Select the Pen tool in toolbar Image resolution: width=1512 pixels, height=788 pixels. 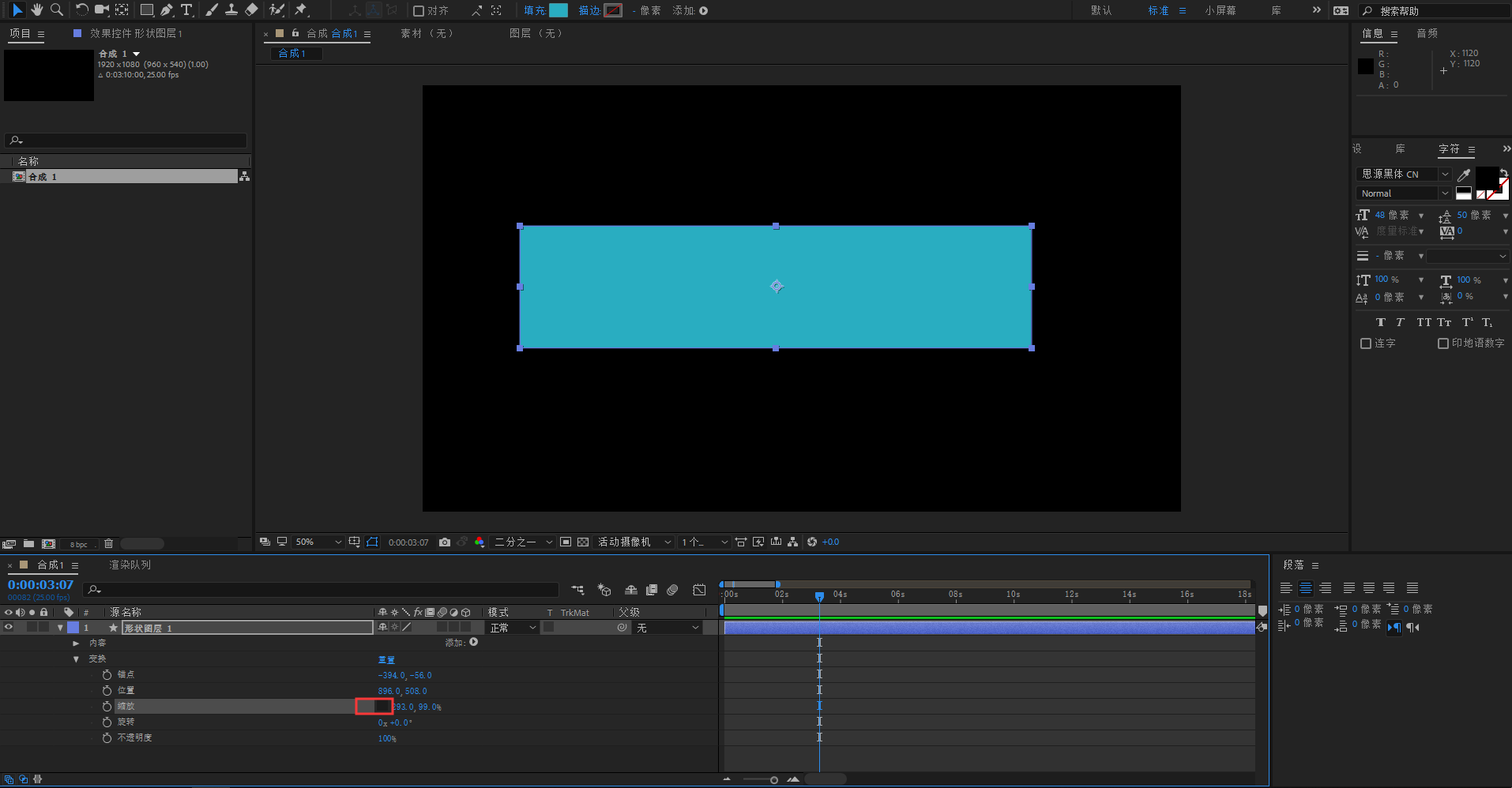[x=167, y=9]
